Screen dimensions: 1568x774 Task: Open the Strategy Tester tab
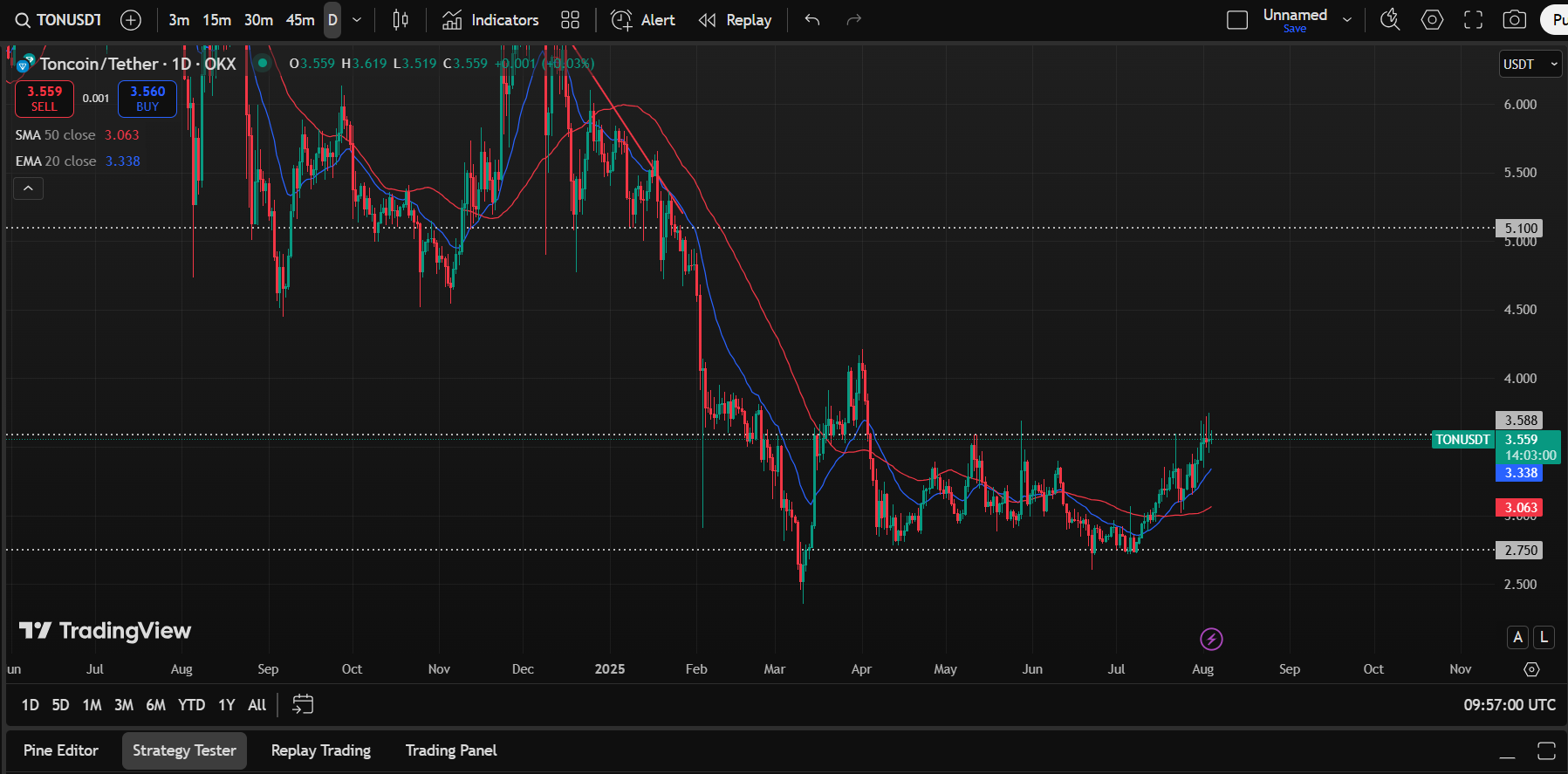(x=184, y=750)
